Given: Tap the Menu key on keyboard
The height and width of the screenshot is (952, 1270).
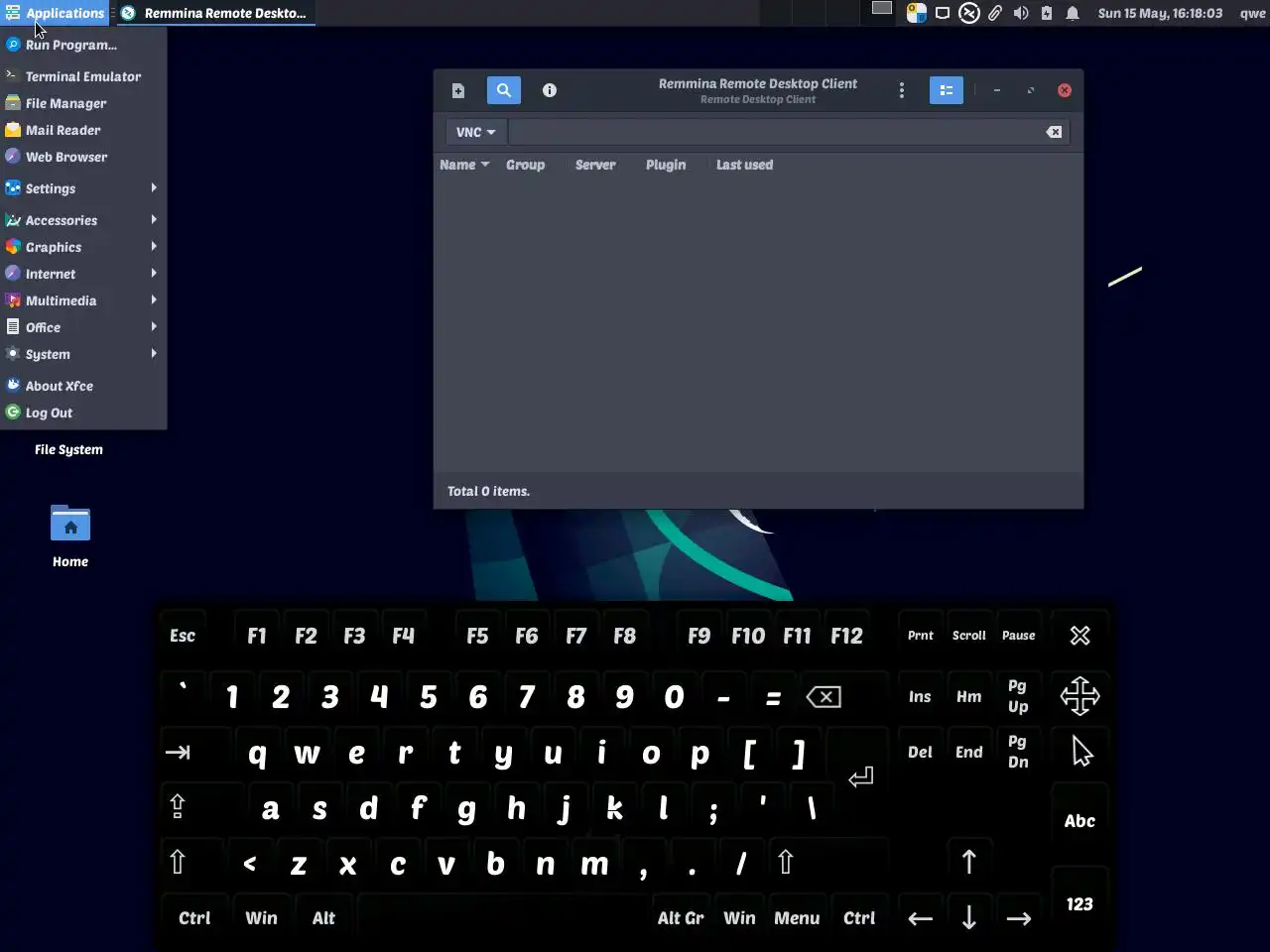Looking at the screenshot, I should 797,918.
